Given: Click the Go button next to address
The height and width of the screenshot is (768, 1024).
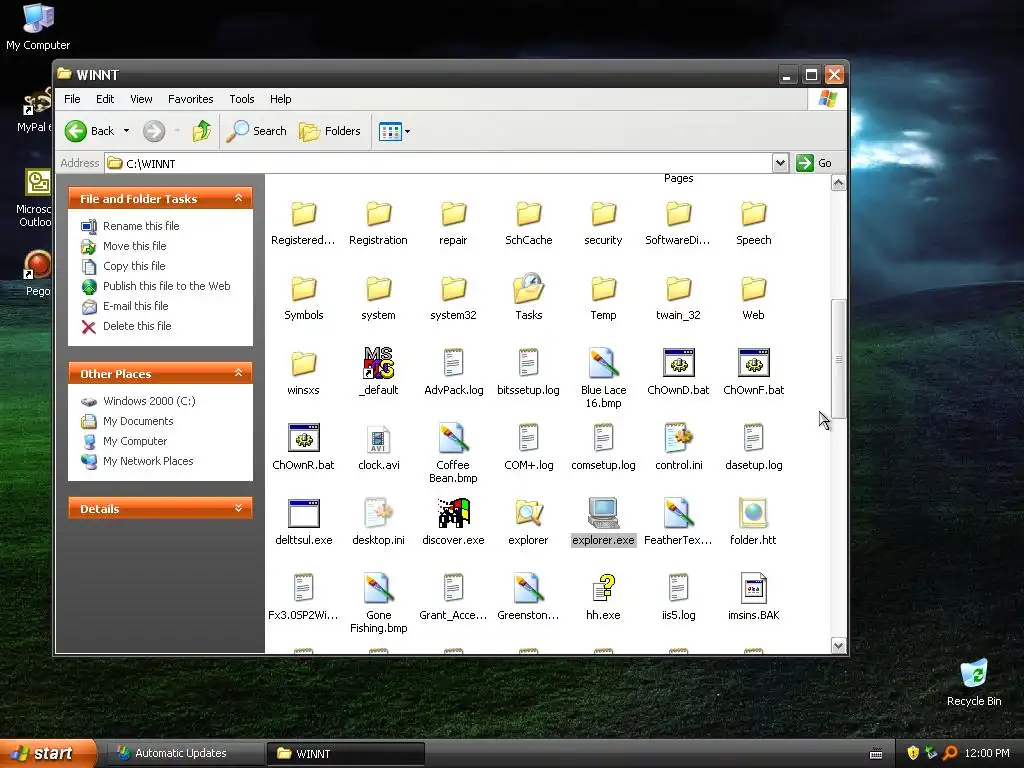Looking at the screenshot, I should [814, 163].
